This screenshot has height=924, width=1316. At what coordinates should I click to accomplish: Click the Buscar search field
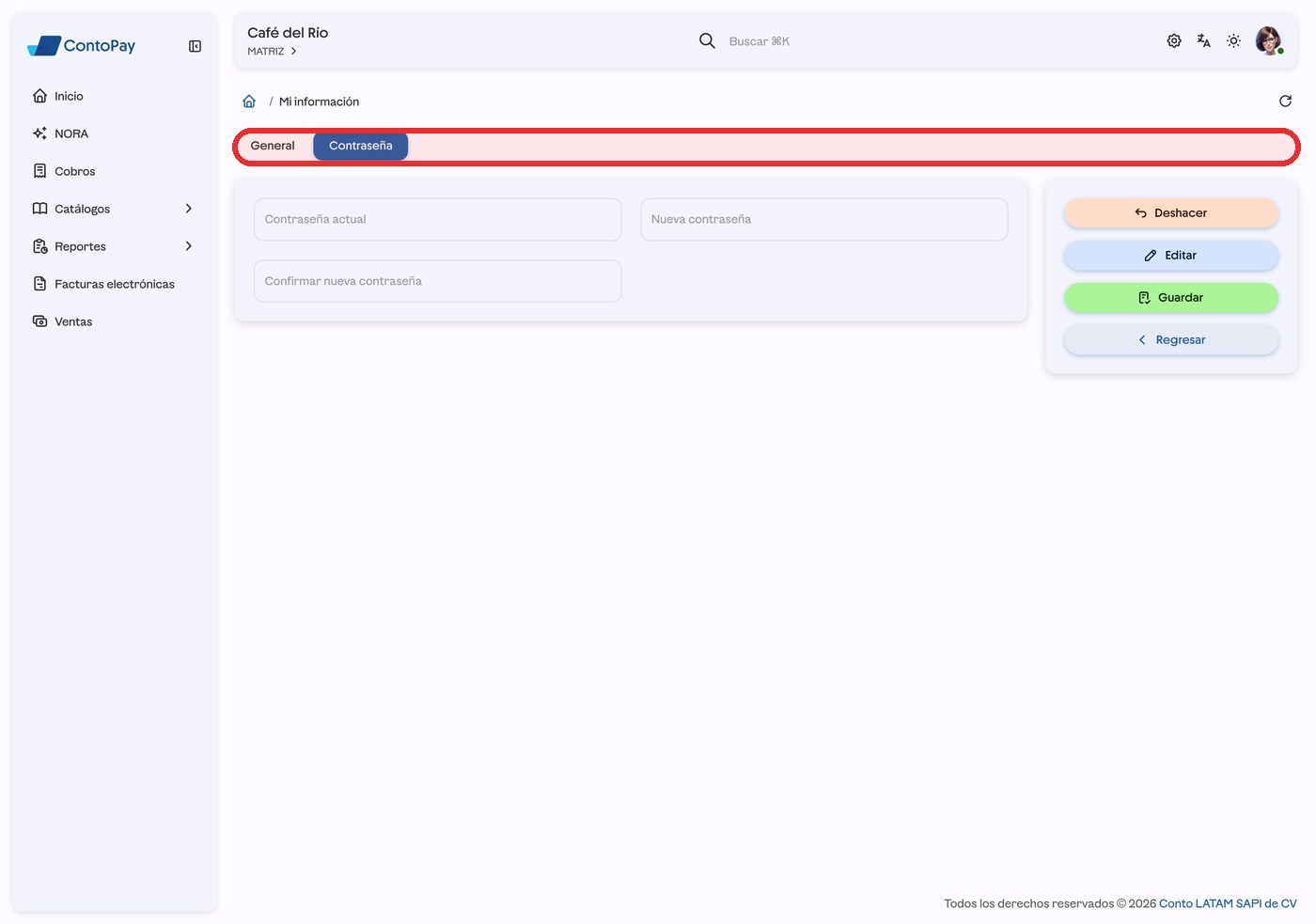pos(760,41)
